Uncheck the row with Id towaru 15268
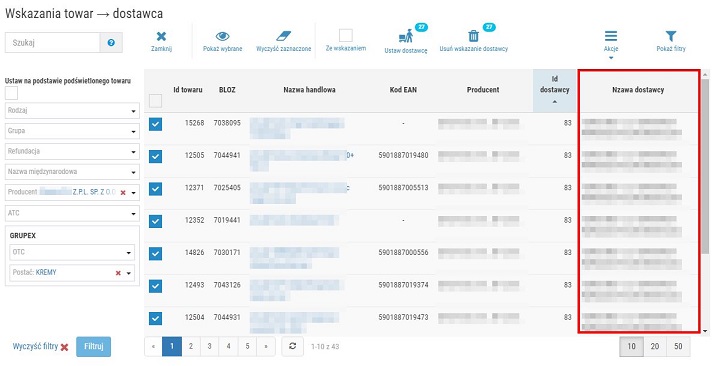 (x=155, y=124)
